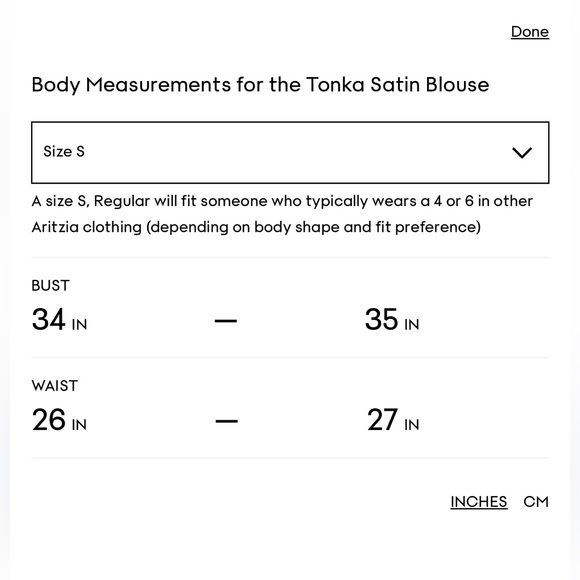Switch measurement units to CM

pos(536,502)
